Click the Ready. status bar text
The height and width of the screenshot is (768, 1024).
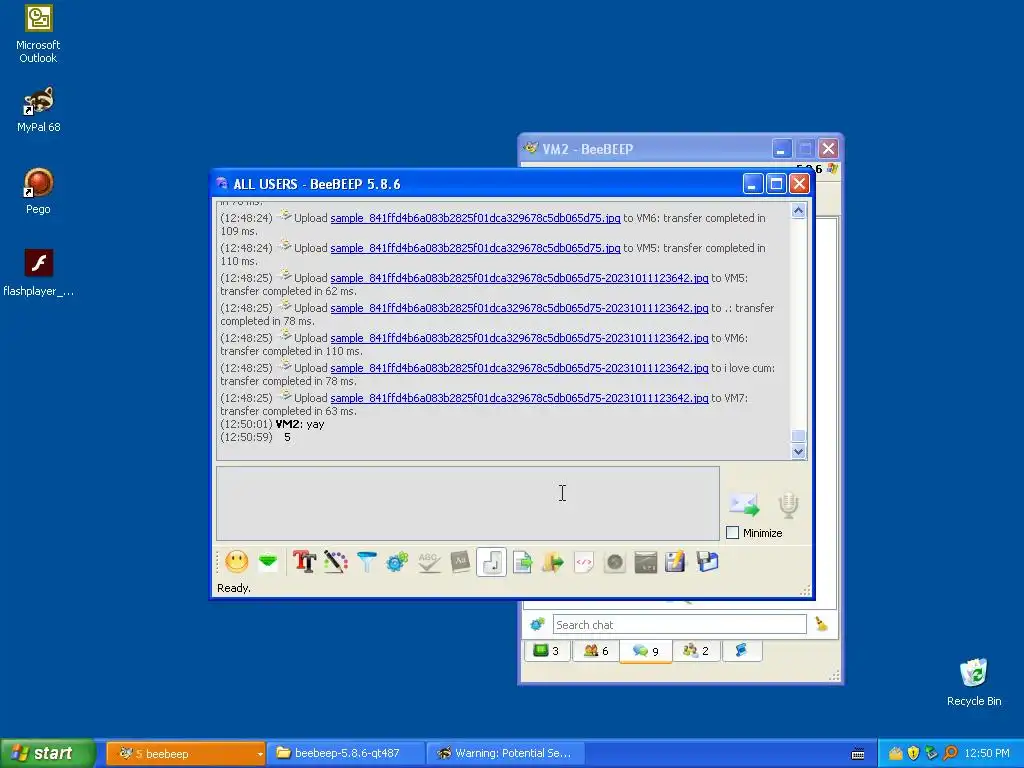(234, 588)
